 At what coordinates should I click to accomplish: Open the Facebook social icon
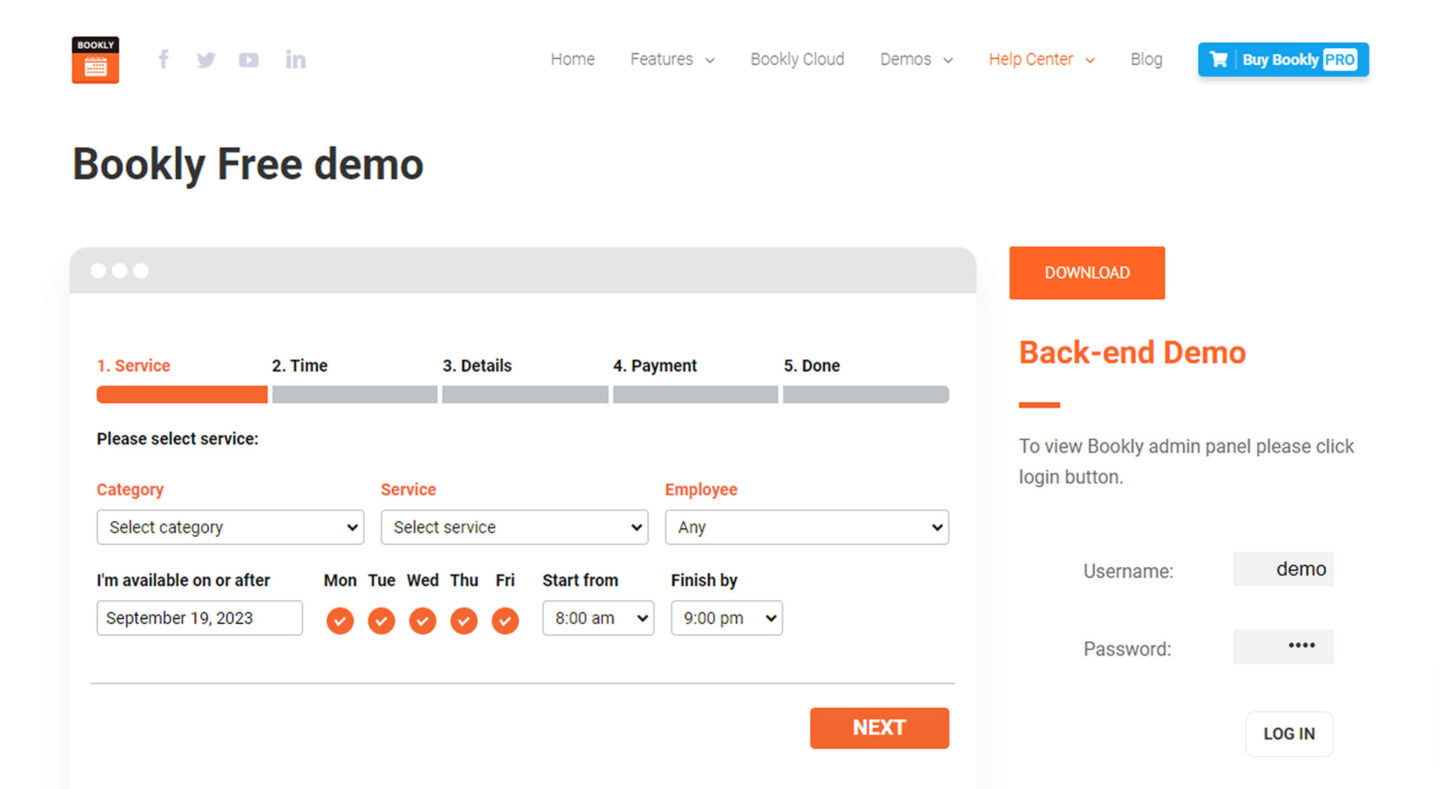point(164,59)
